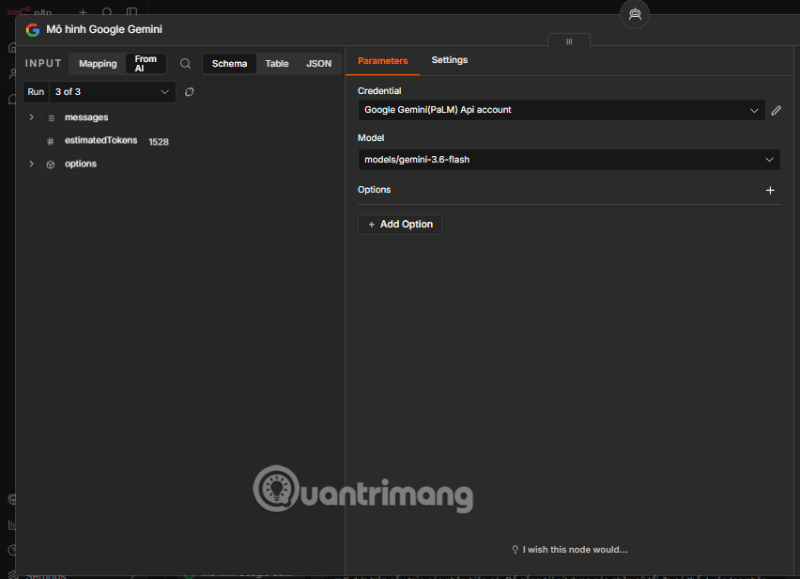Click the INPUT panel heading
The height and width of the screenshot is (579, 800).
(x=43, y=63)
